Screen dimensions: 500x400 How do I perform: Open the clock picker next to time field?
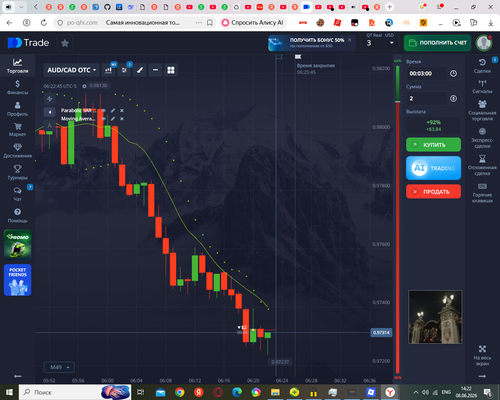(x=453, y=73)
